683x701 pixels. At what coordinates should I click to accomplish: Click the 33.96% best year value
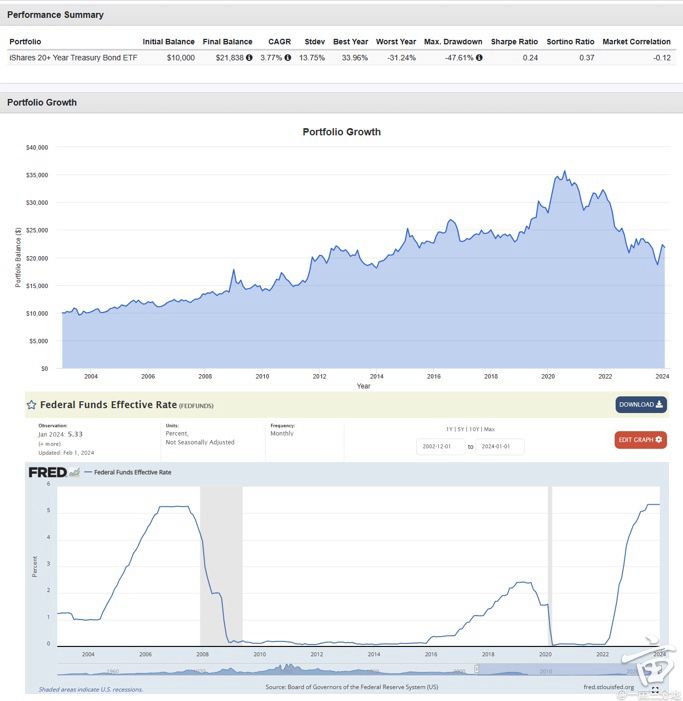click(355, 58)
